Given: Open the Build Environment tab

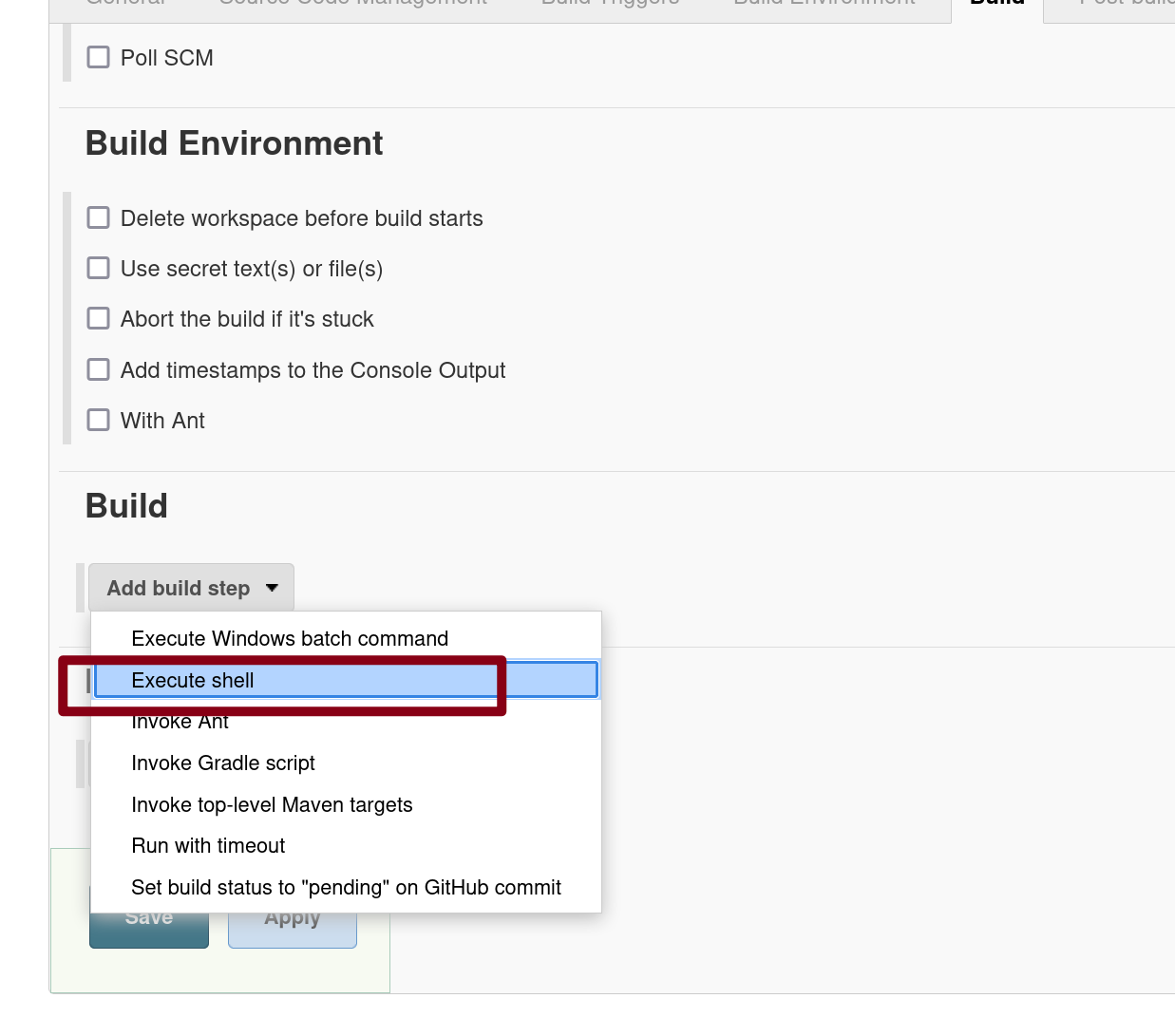Looking at the screenshot, I should (824, 5).
